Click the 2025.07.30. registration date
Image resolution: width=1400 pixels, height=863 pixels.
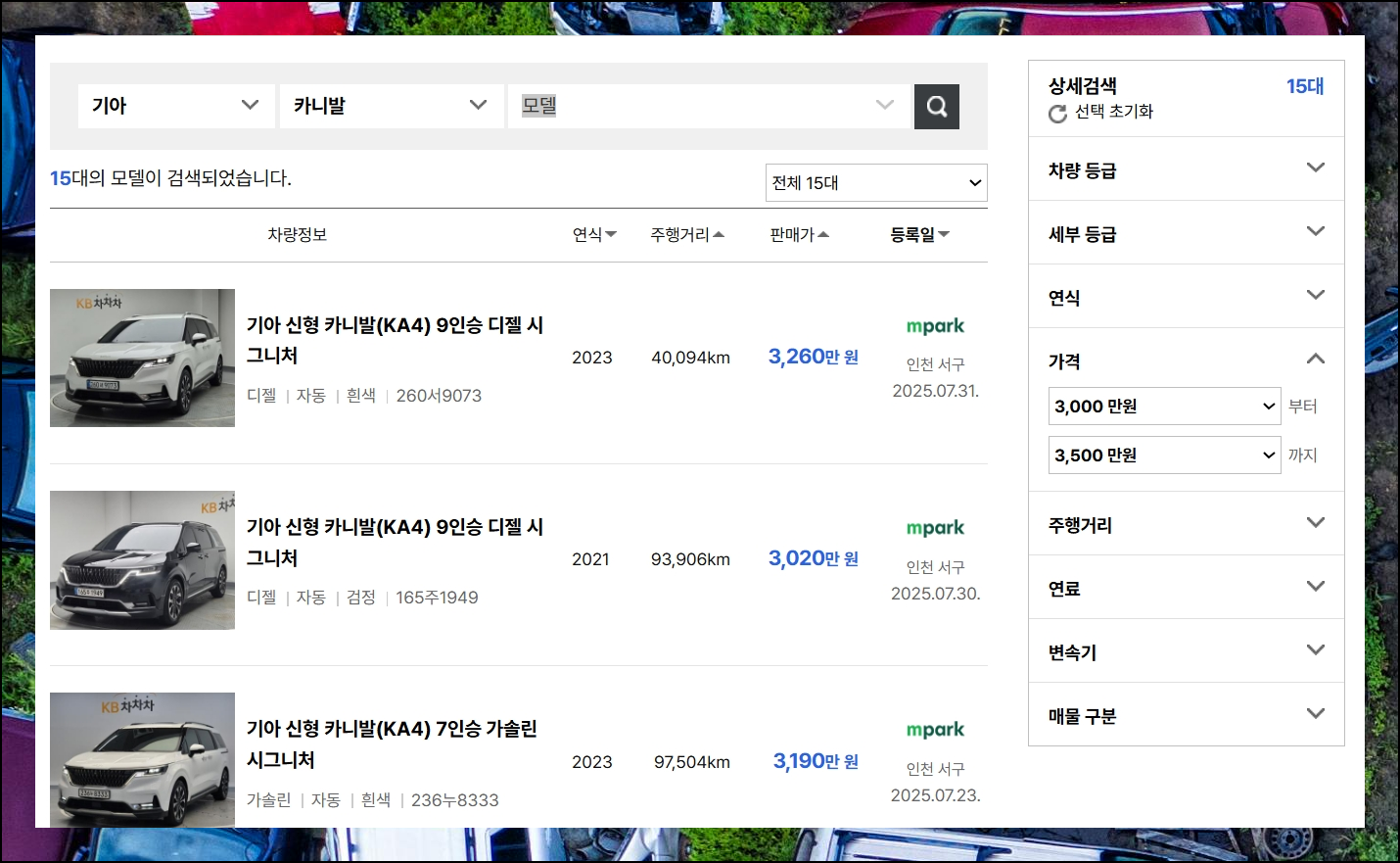point(936,594)
